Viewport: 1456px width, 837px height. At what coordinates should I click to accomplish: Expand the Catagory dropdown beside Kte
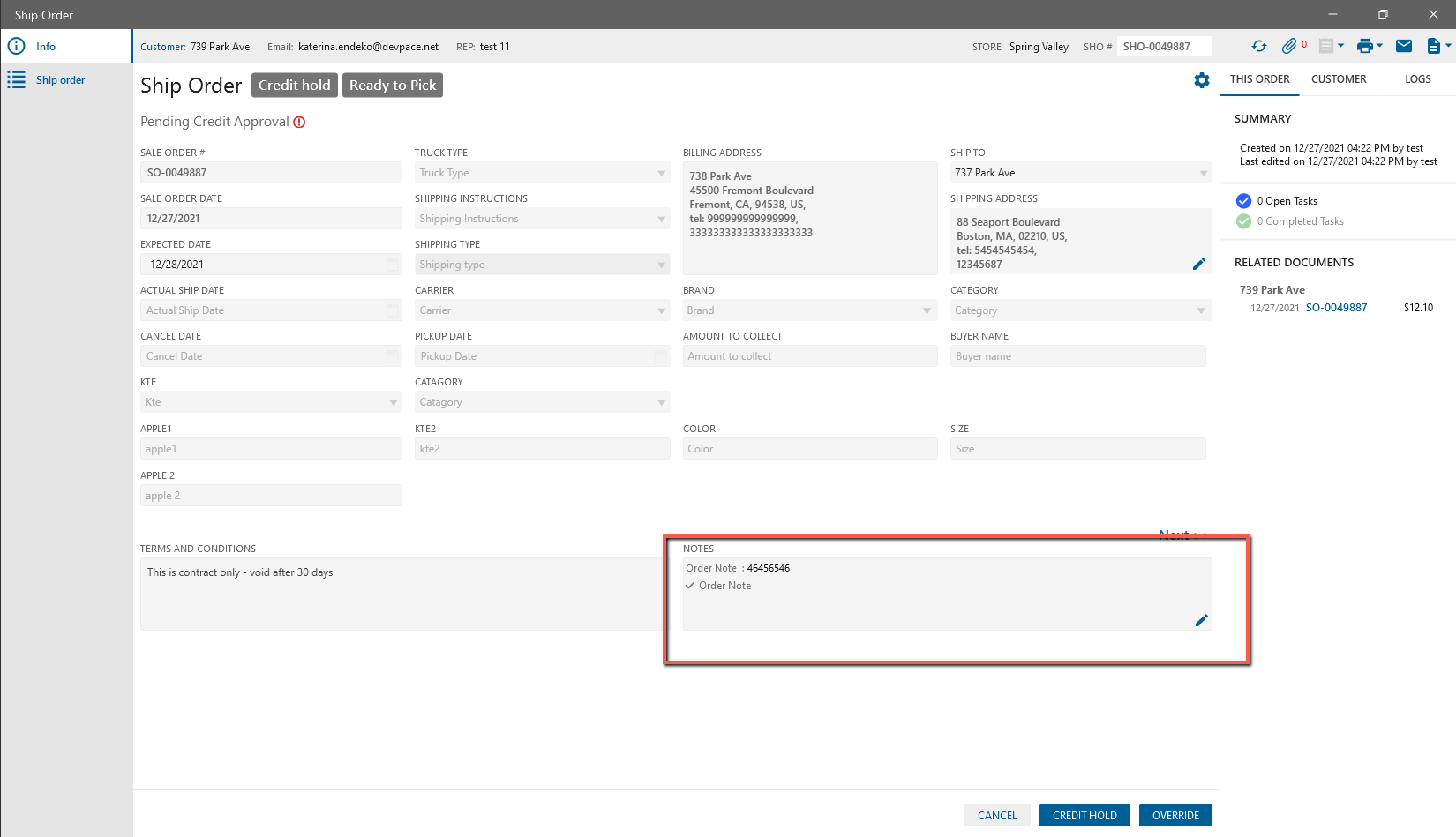pyautogui.click(x=661, y=402)
